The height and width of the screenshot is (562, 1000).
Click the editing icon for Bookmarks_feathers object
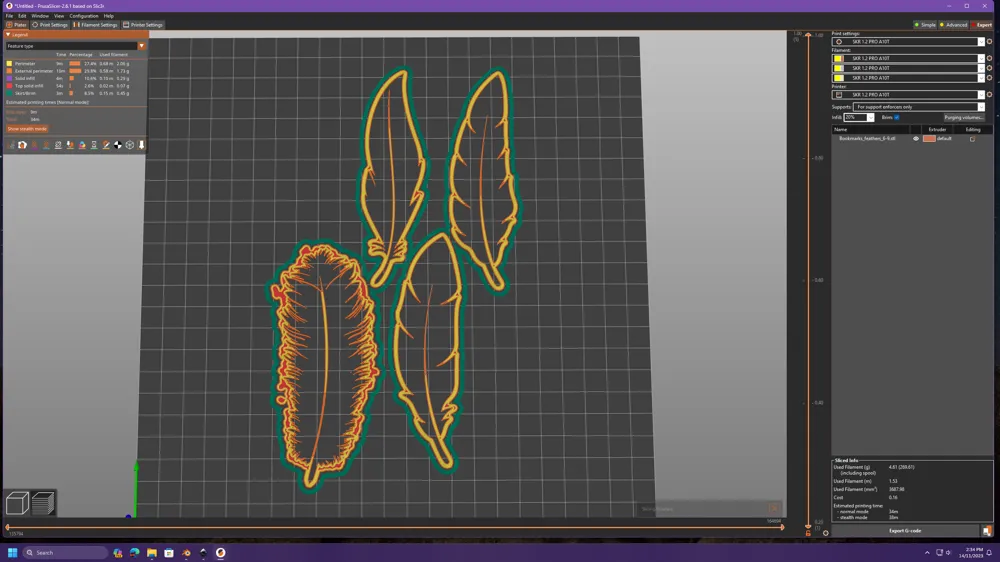tap(972, 138)
